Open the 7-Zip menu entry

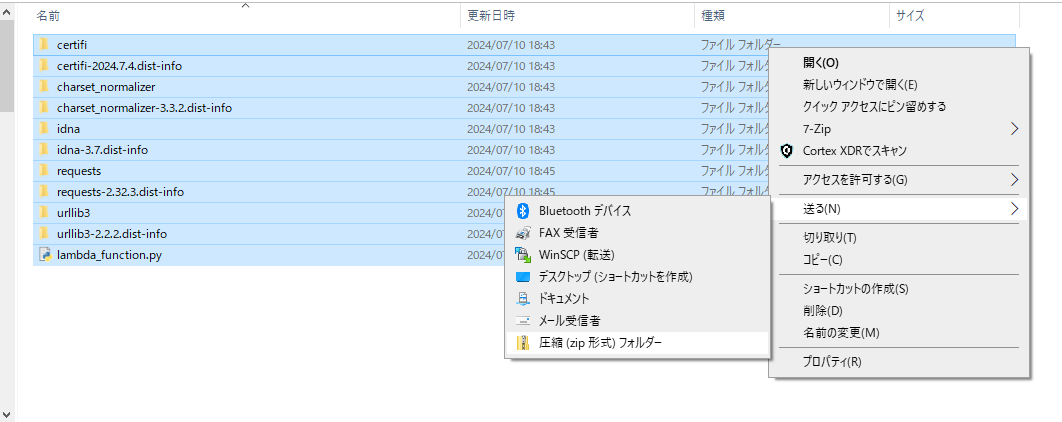coord(816,129)
